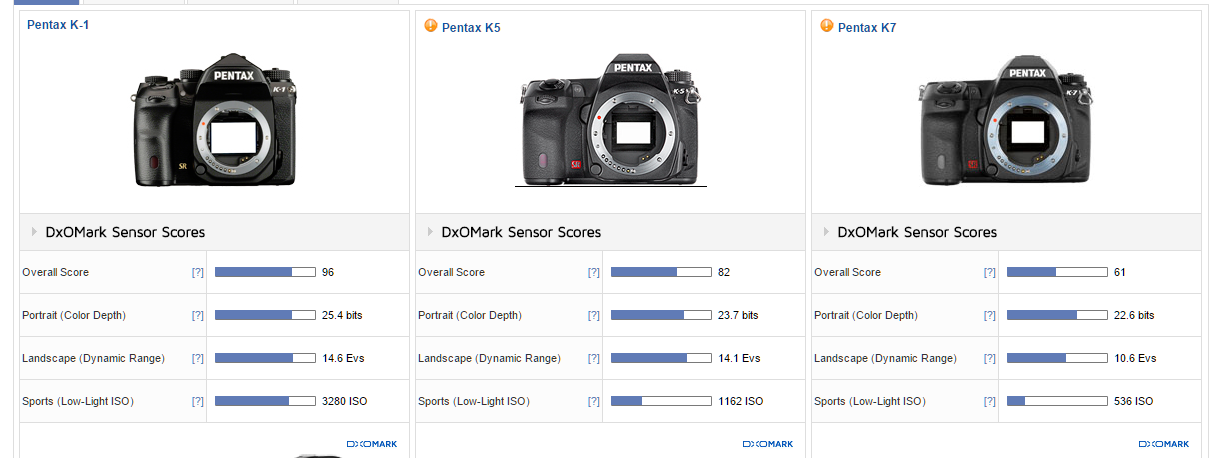Click the Pentax K7 camera image

[1007, 120]
